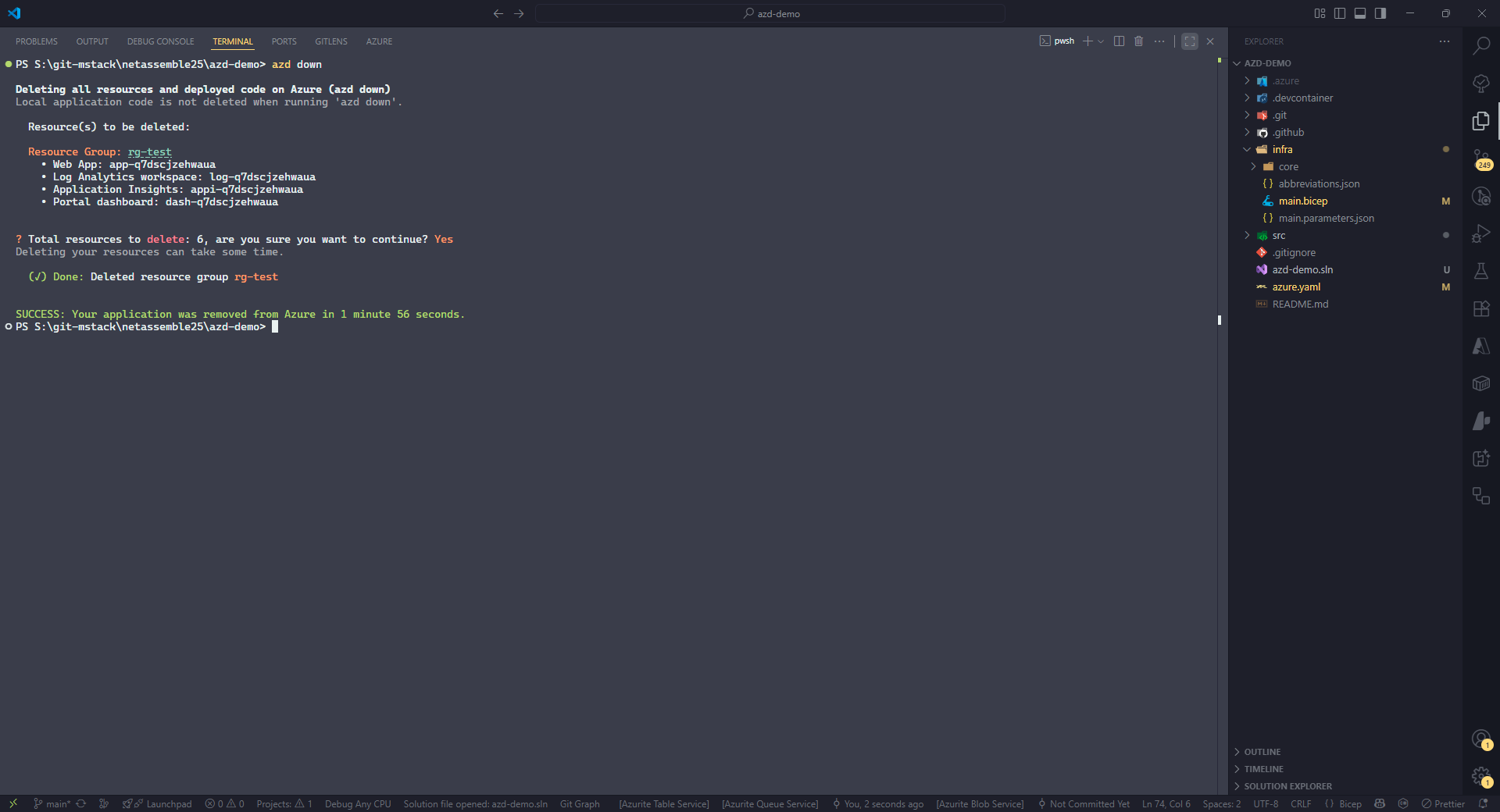Toggle maximized terminal panel size
Viewport: 1500px width, 812px height.
(x=1190, y=41)
